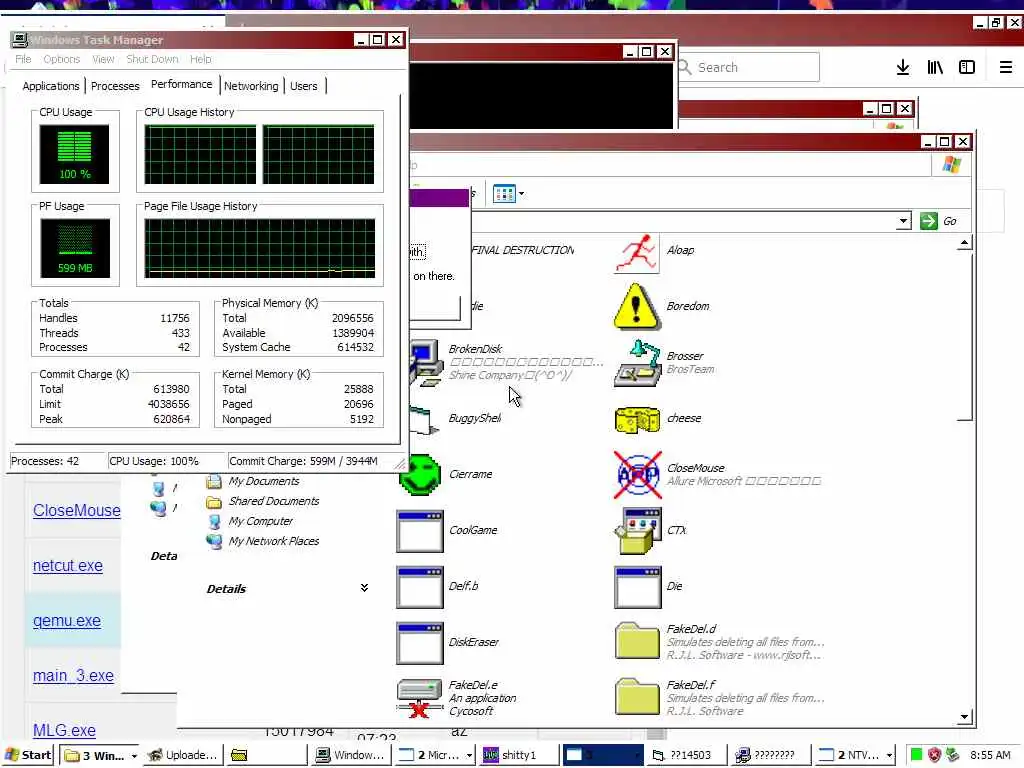This screenshot has width=1024, height=768.
Task: Open the BrokenDisk computer icon
Action: click(426, 363)
